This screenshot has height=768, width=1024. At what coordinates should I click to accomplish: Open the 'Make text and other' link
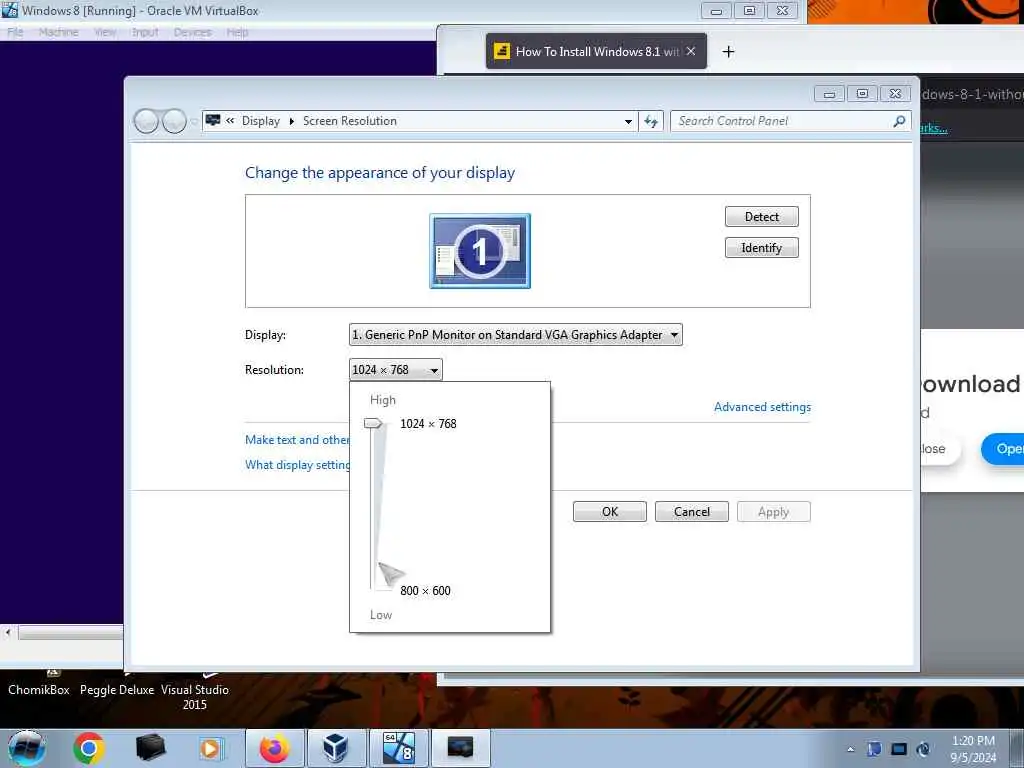tap(297, 440)
